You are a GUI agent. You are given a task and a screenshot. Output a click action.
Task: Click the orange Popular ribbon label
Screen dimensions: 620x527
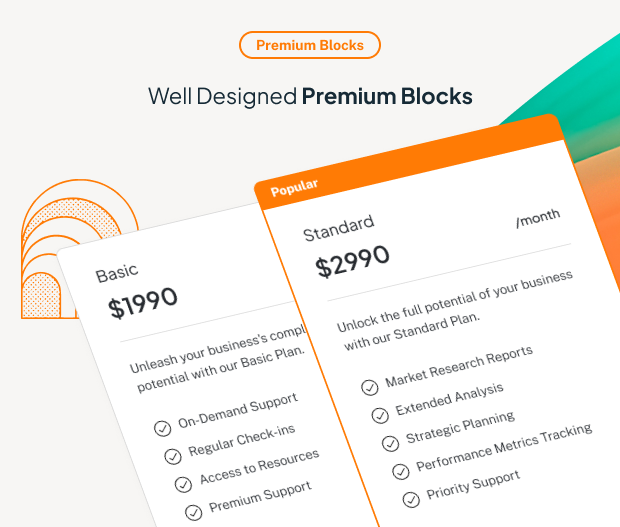point(295,186)
